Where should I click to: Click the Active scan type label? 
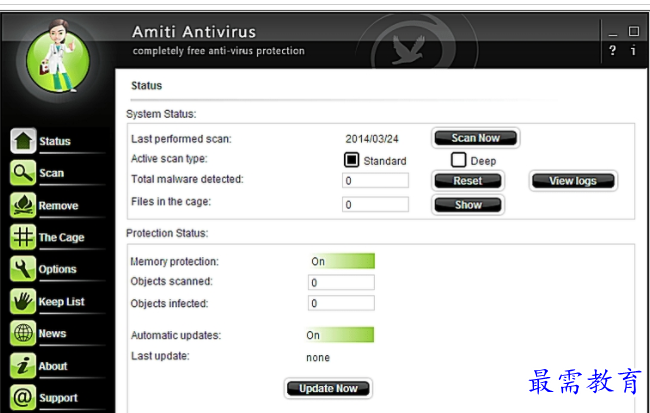[x=169, y=159]
